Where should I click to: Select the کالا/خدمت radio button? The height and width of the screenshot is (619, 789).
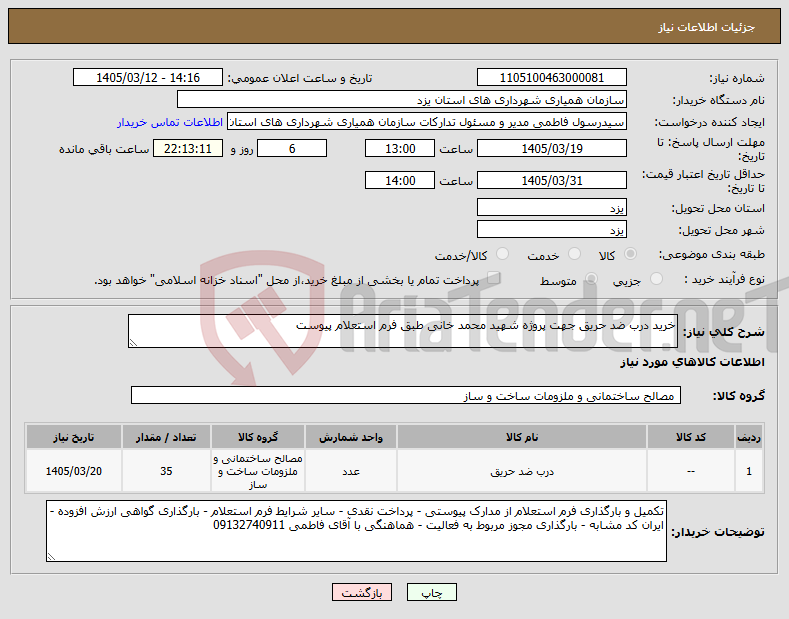click(502, 254)
